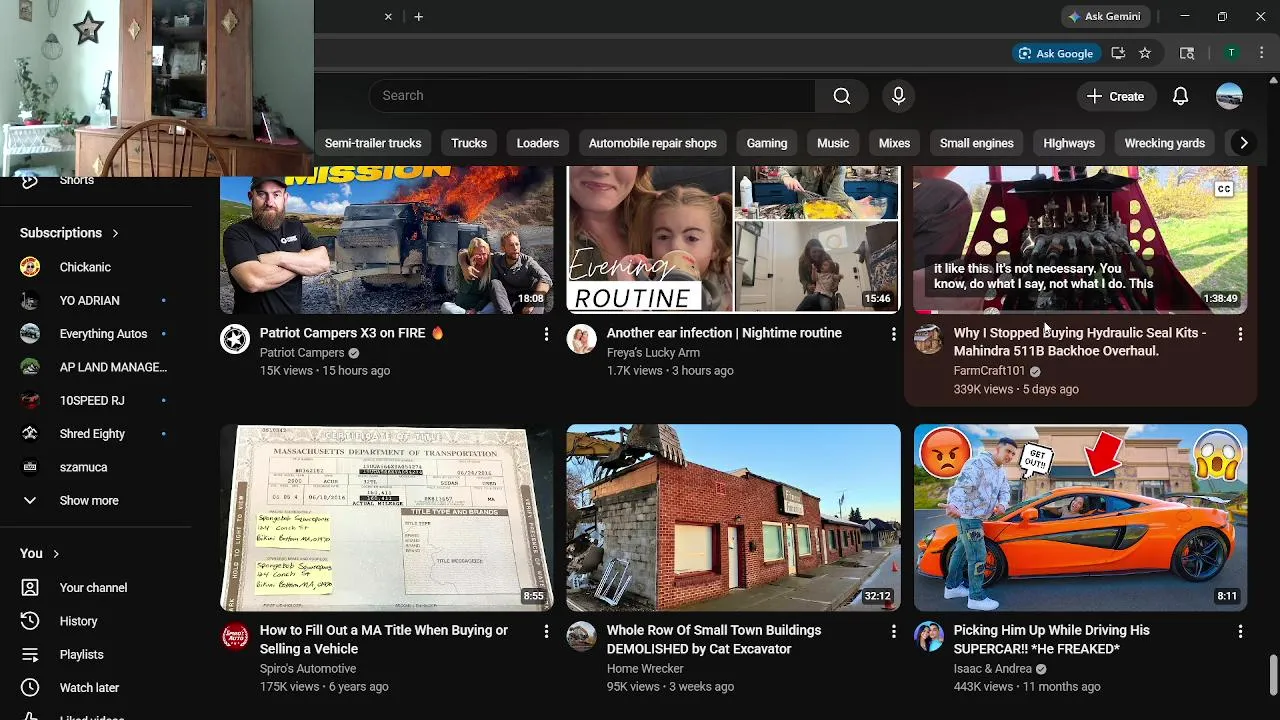Viewport: 1280px width, 720px height.
Task: Open Chrome profile T icon
Action: click(1232, 53)
